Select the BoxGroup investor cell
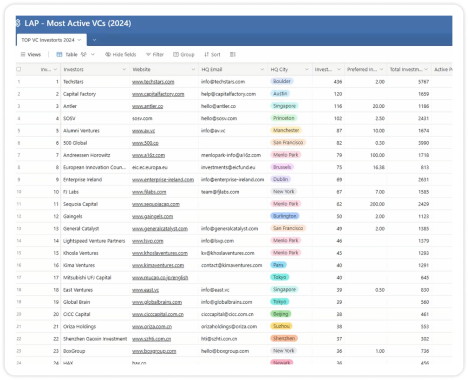 (95, 351)
